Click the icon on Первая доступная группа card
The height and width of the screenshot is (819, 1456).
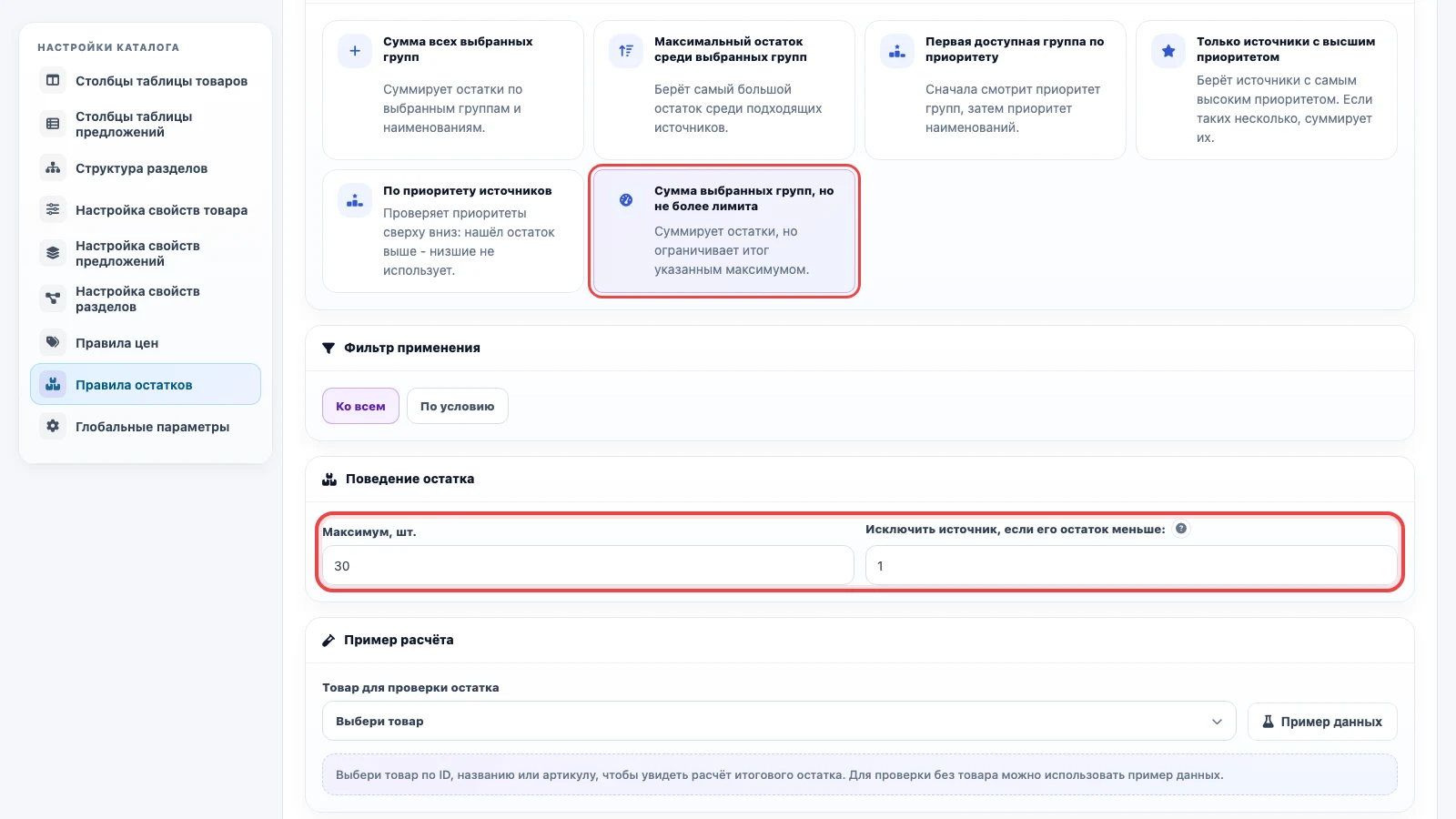(897, 51)
